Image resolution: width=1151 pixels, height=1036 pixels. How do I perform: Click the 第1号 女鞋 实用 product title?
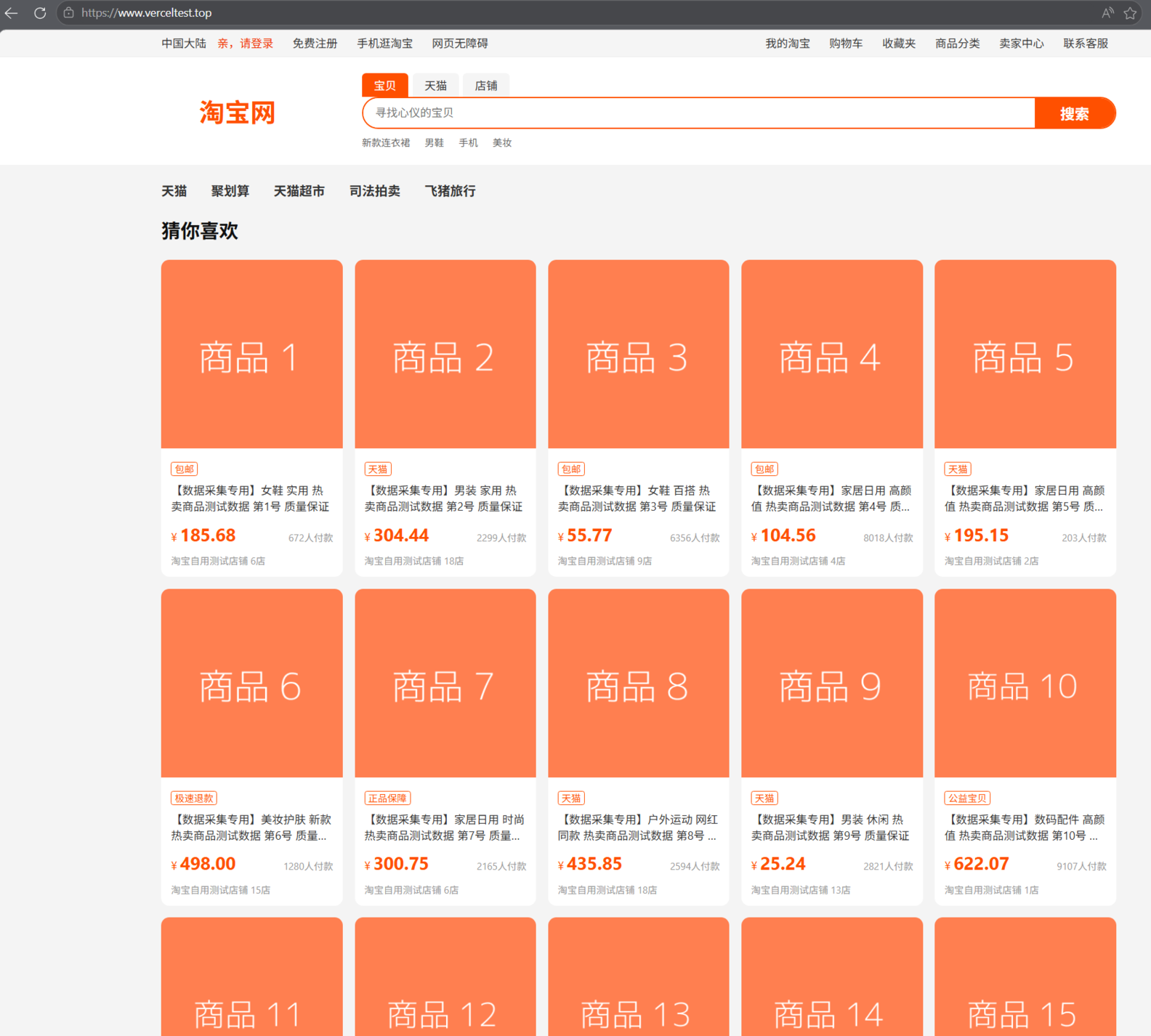tap(251, 498)
